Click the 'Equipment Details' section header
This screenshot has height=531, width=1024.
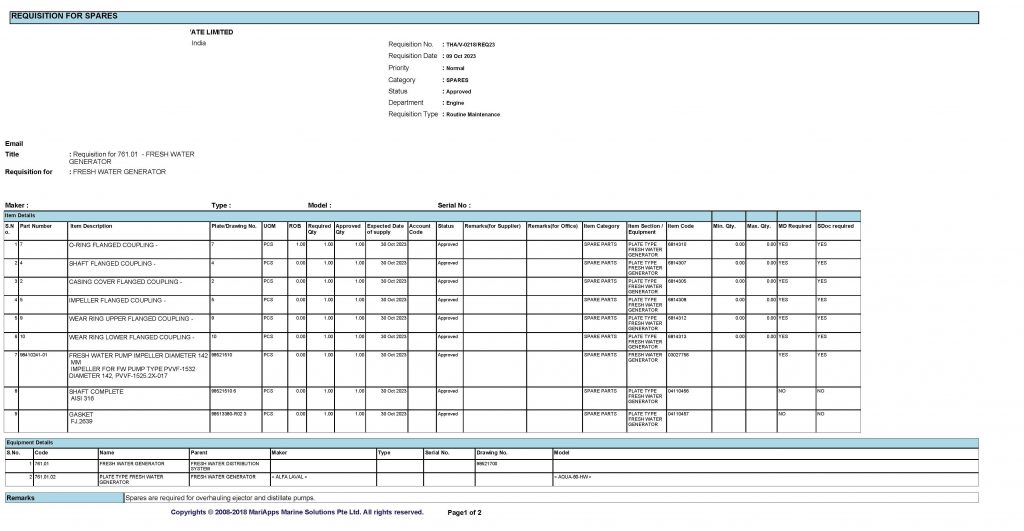28,442
